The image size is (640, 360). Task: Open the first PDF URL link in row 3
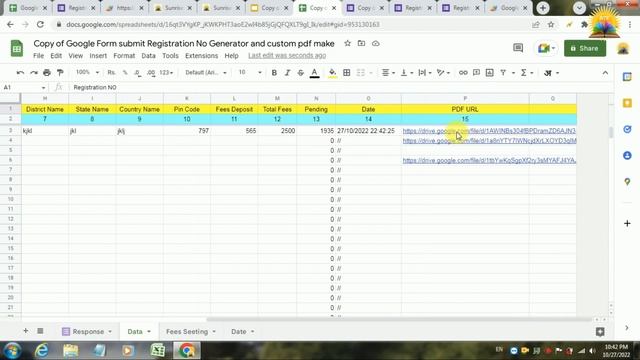[489, 131]
